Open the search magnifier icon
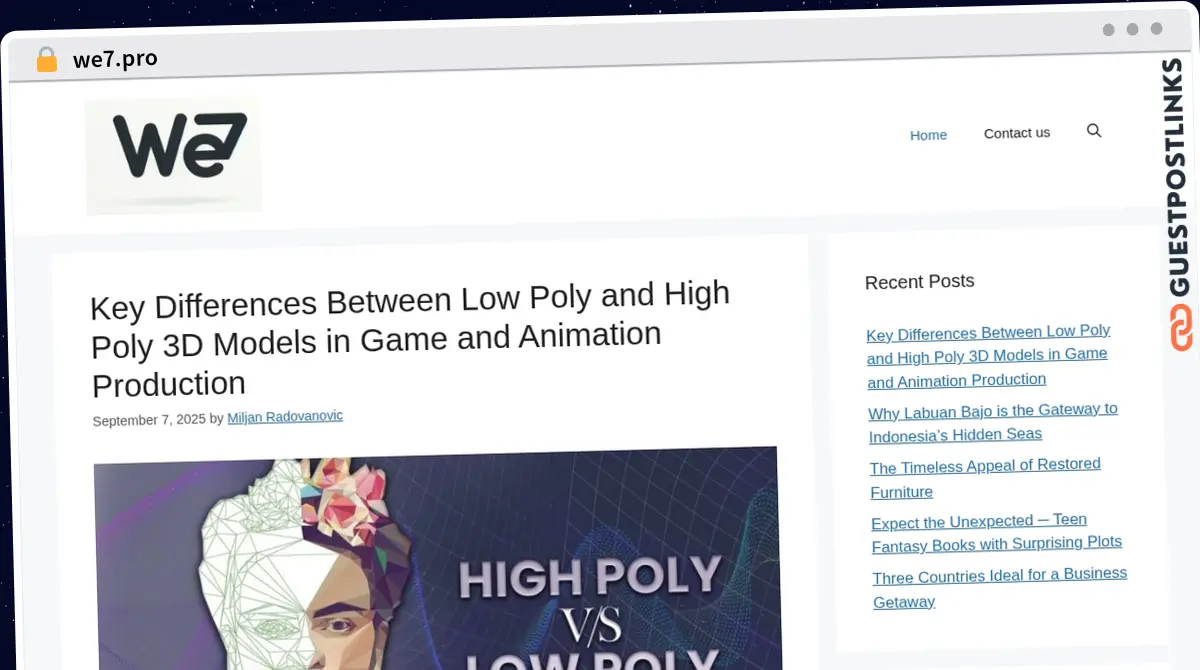 pyautogui.click(x=1094, y=131)
